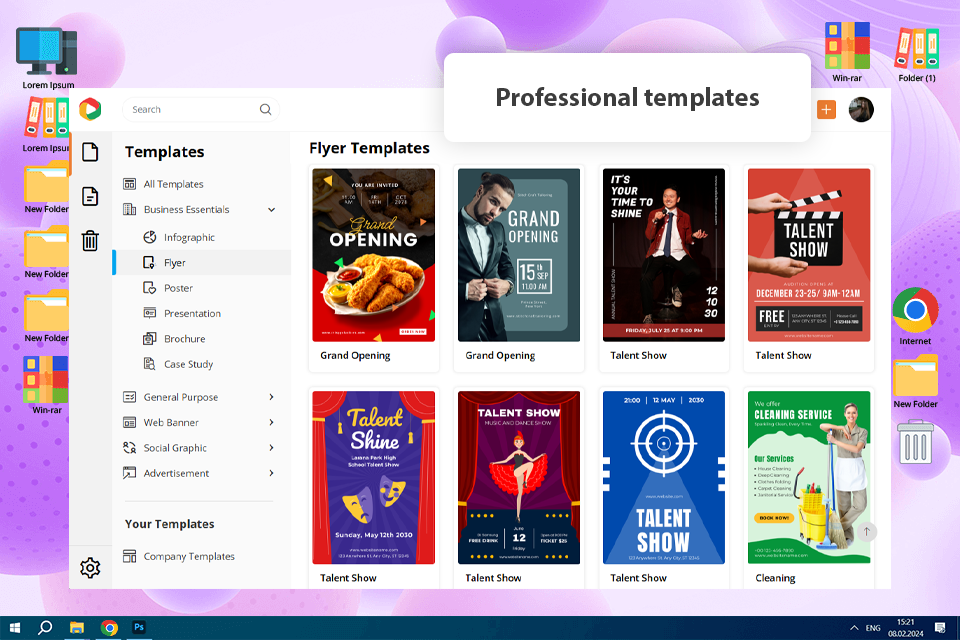Open the settings gear in sidebar
960x640 pixels.
pyautogui.click(x=90, y=568)
